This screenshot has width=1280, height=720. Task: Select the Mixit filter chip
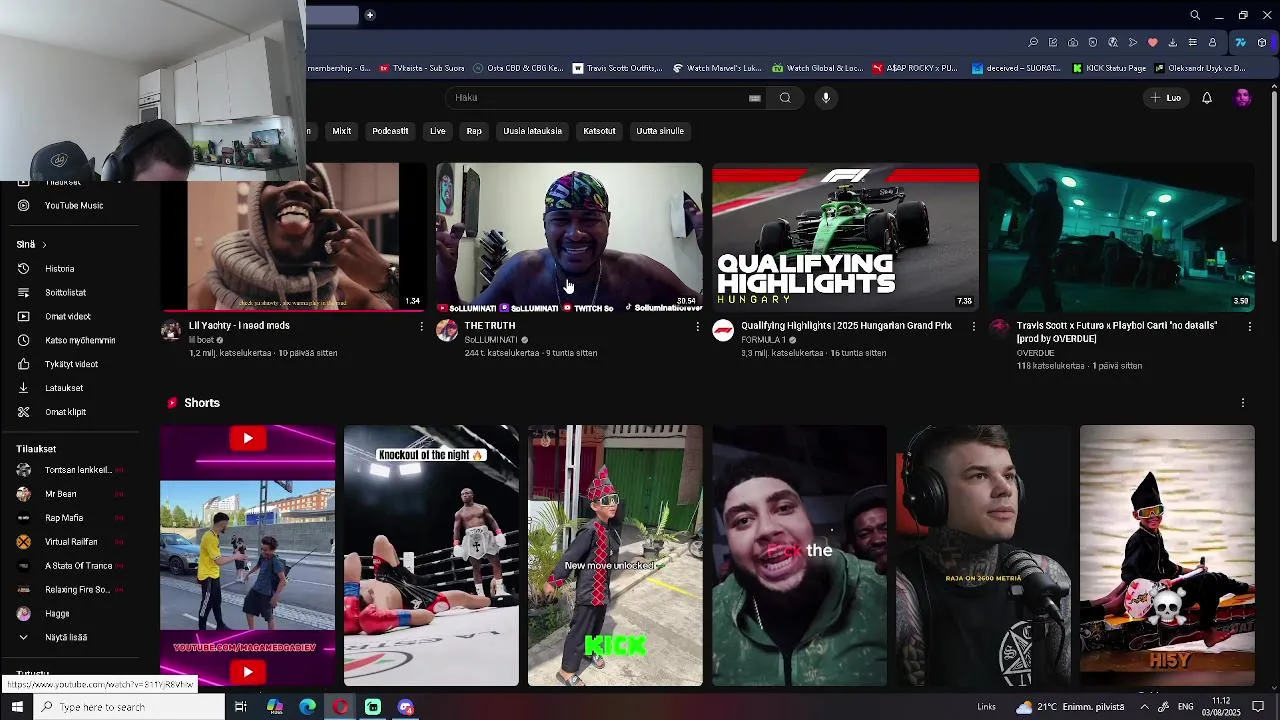[x=342, y=131]
